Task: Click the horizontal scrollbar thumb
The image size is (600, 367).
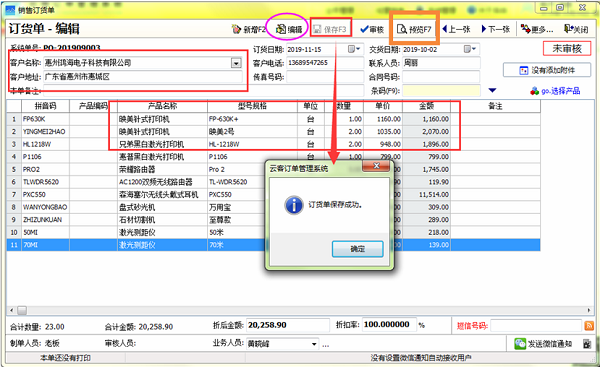Action: click(22, 310)
